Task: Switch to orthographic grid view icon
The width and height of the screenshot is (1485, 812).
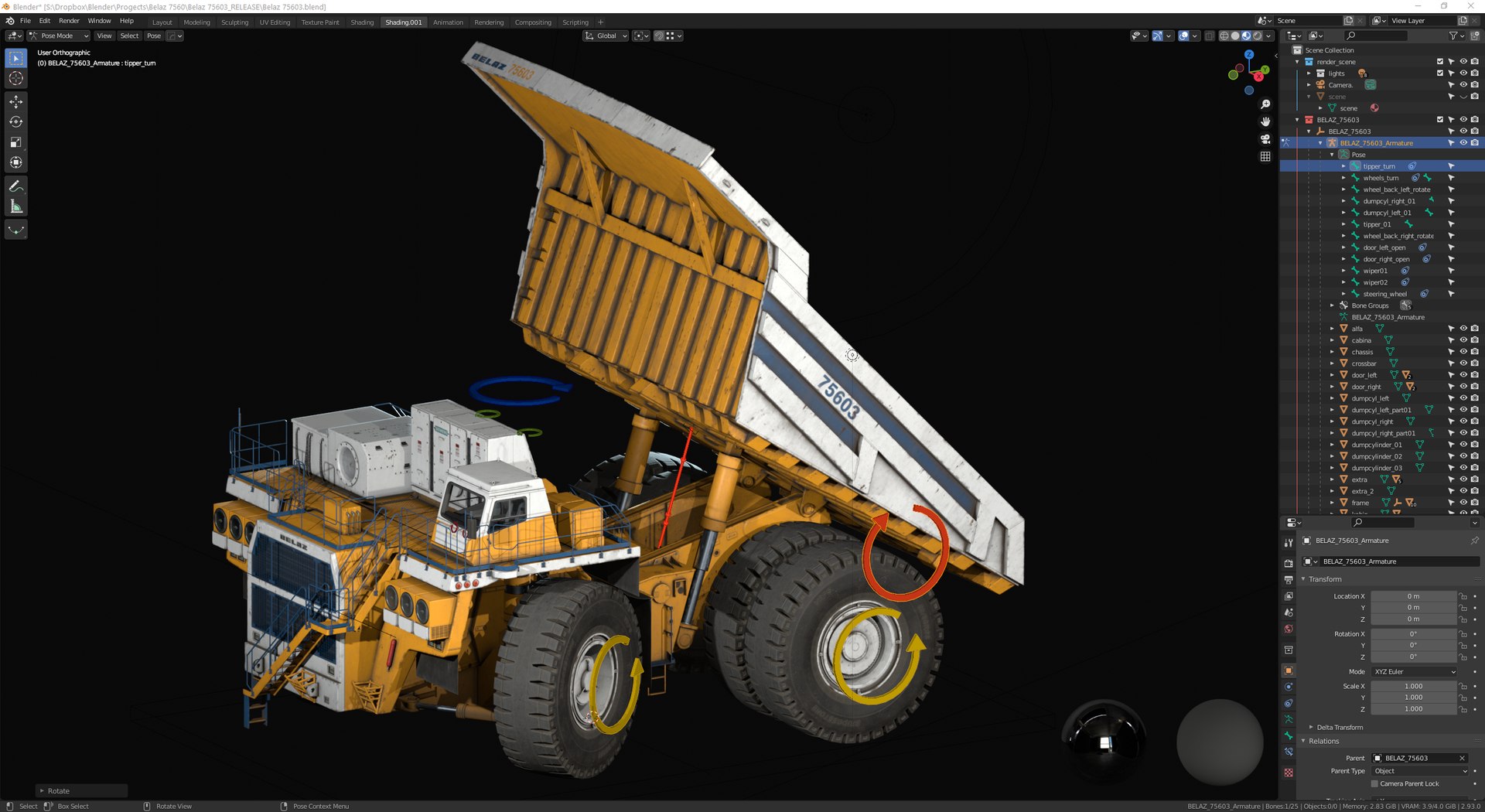Action: (1265, 156)
